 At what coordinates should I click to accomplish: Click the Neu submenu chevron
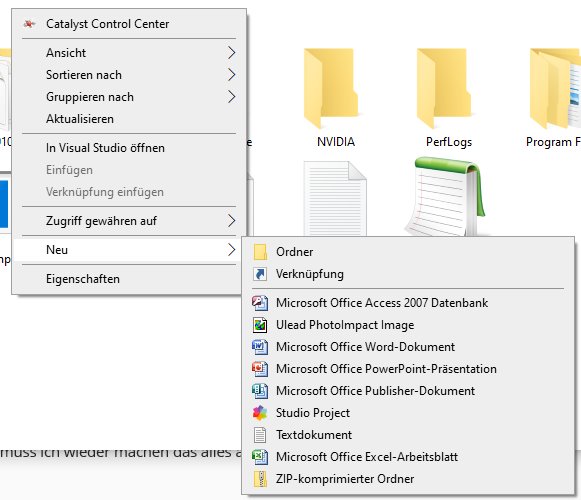tap(232, 250)
